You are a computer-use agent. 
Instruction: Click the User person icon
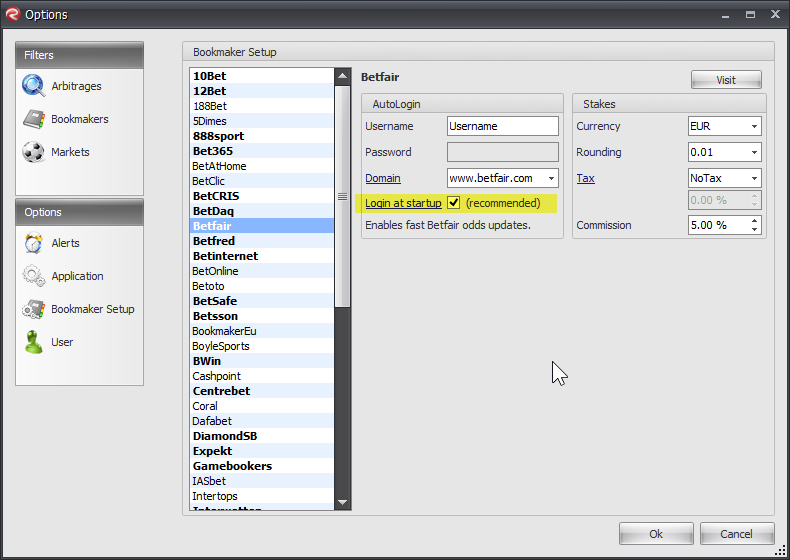[34, 342]
